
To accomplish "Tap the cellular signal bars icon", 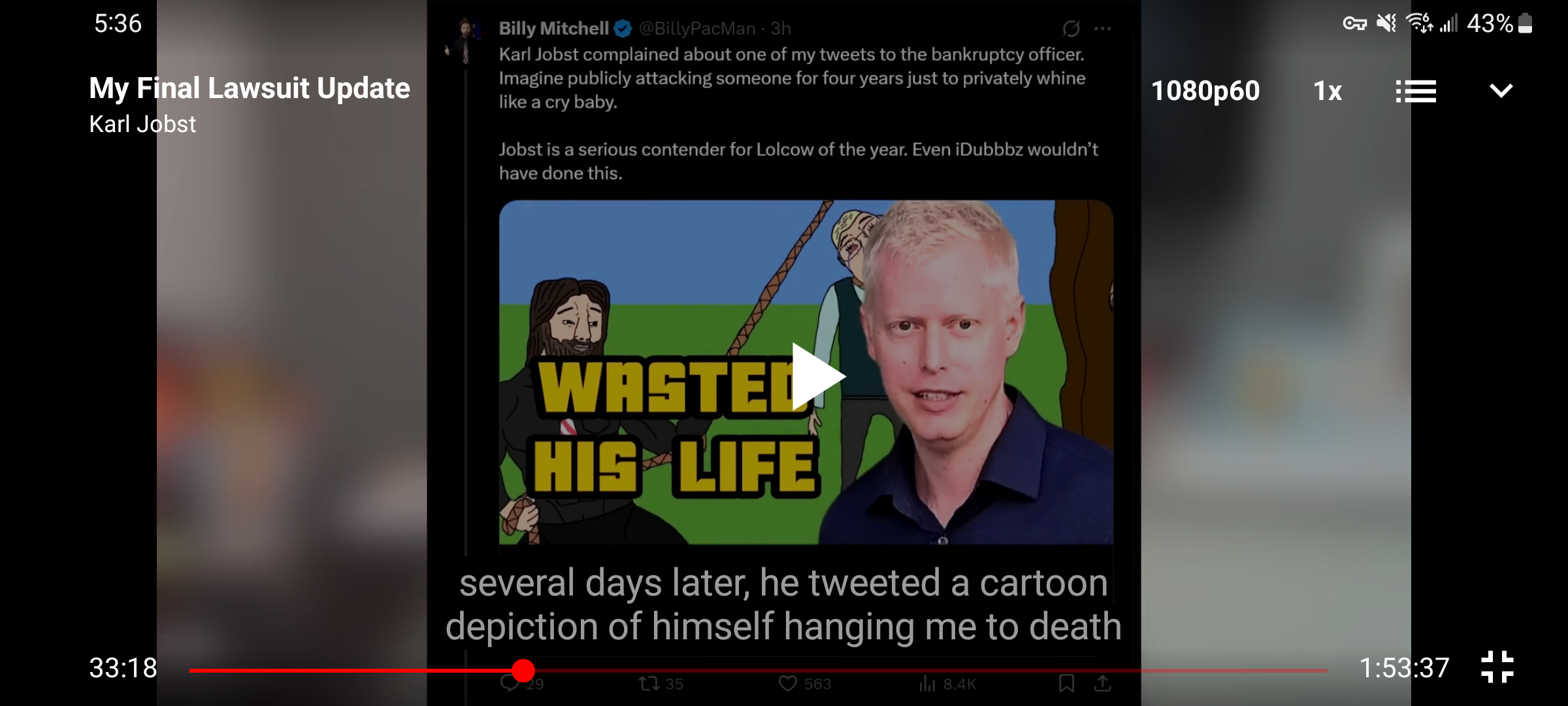I will [1448, 24].
